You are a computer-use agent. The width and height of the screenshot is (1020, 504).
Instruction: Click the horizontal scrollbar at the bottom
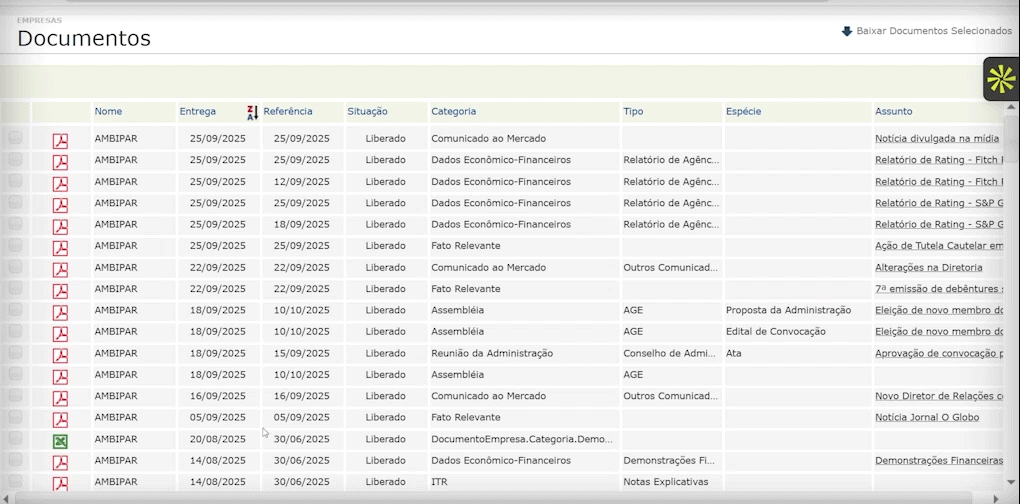click(500, 498)
